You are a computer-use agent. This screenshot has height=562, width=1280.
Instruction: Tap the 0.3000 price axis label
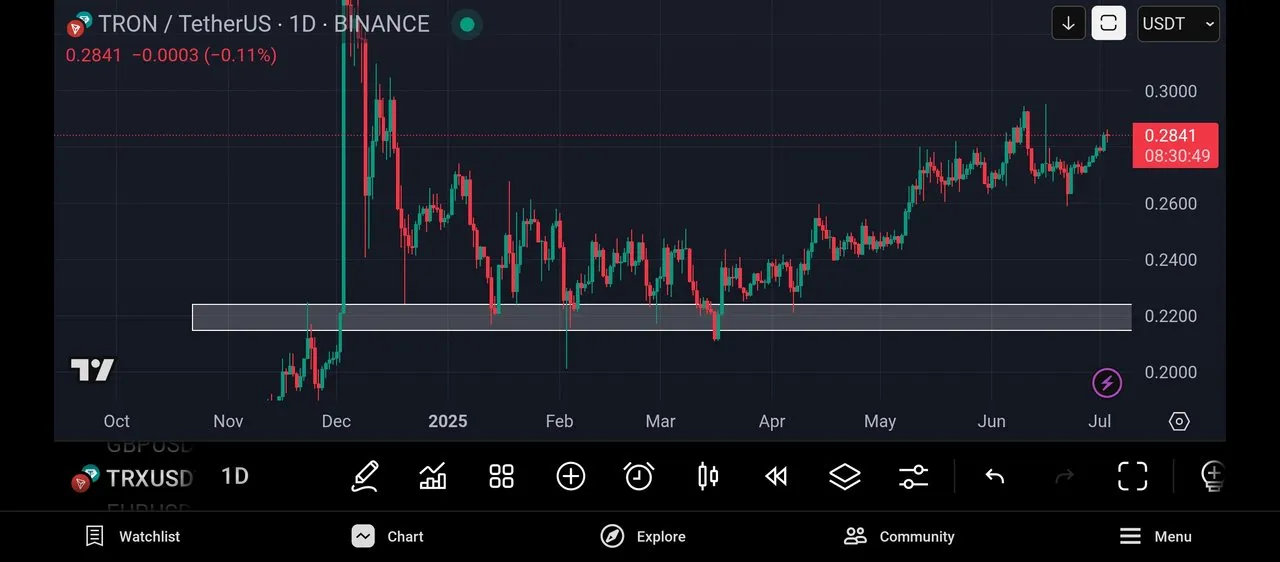coord(1170,91)
